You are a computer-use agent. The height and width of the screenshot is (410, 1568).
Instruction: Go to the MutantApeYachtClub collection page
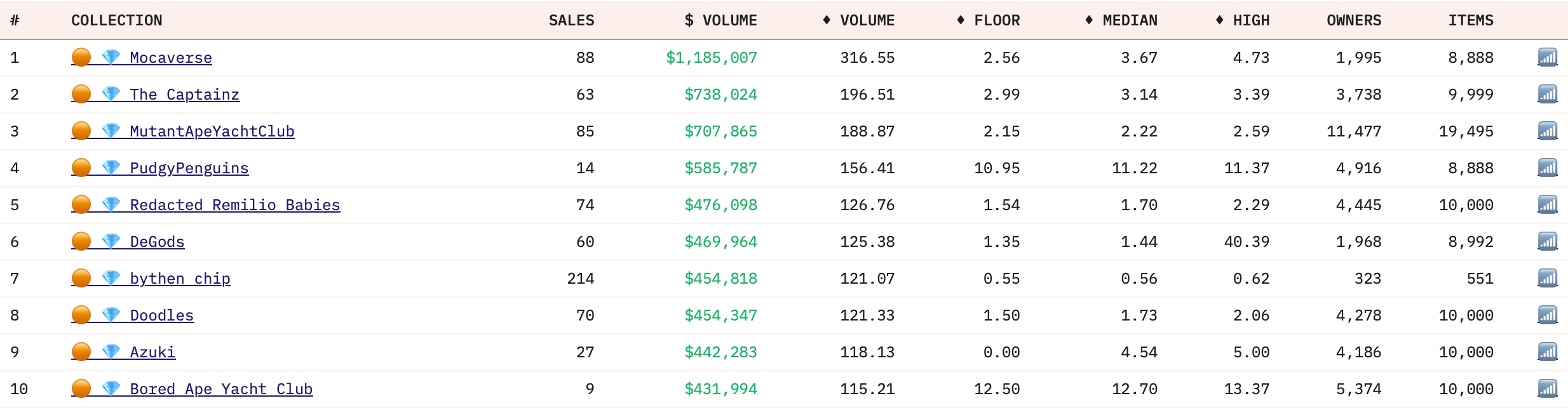[x=212, y=131]
